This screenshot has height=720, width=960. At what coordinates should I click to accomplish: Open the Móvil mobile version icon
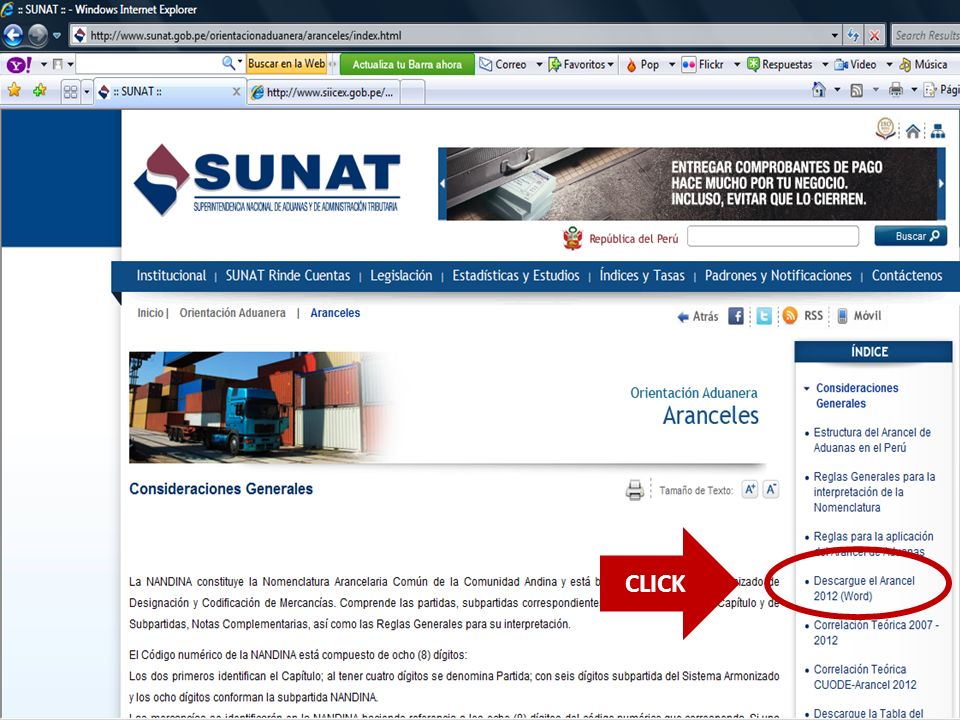[x=842, y=316]
